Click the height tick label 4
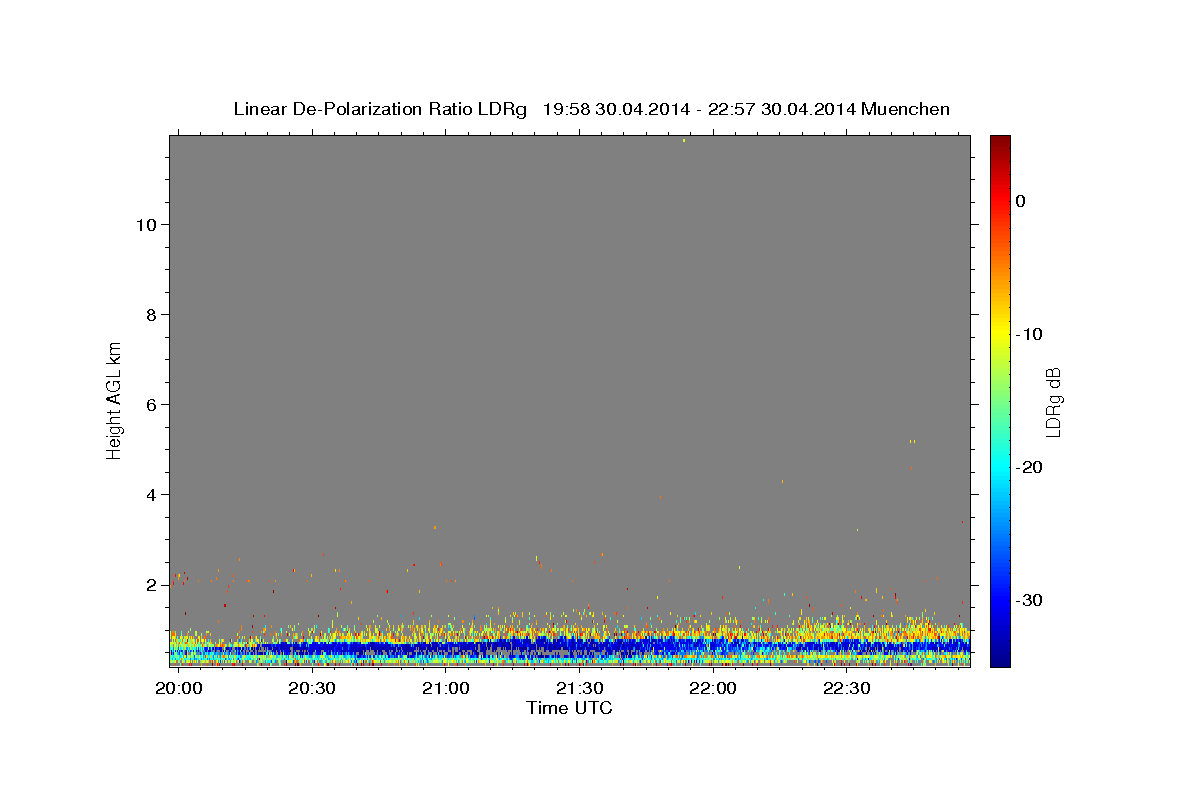1200x800 pixels. click(152, 495)
